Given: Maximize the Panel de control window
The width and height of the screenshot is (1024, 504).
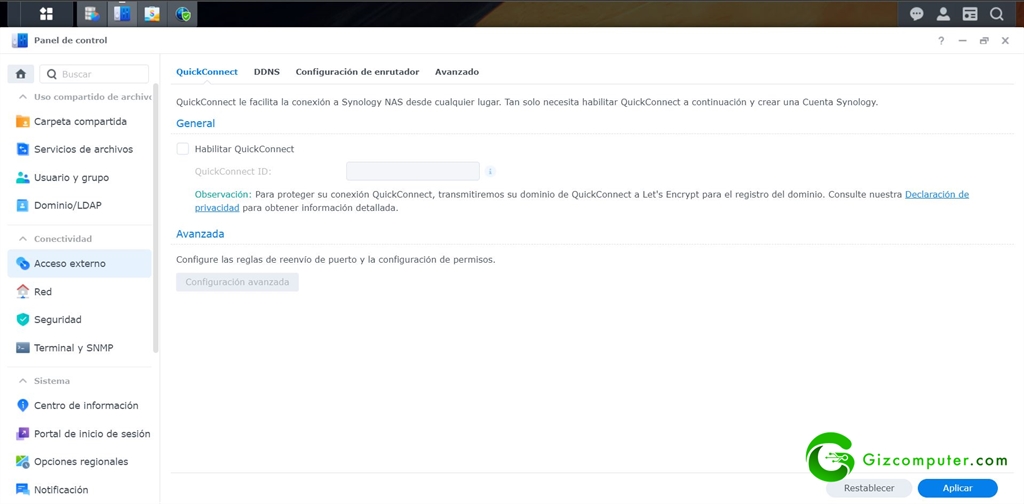Looking at the screenshot, I should 984,40.
